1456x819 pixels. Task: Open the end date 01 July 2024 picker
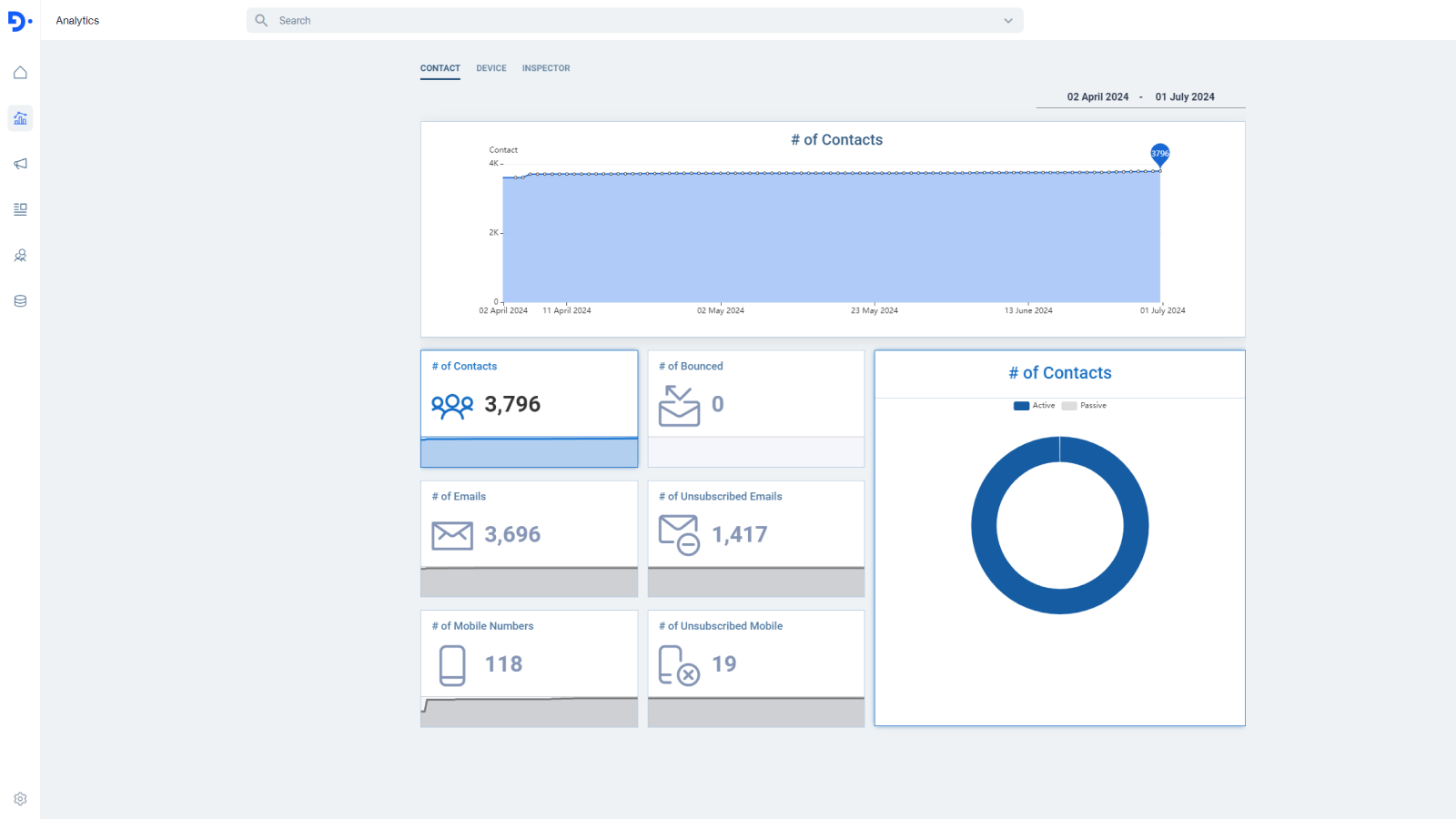coord(1185,96)
